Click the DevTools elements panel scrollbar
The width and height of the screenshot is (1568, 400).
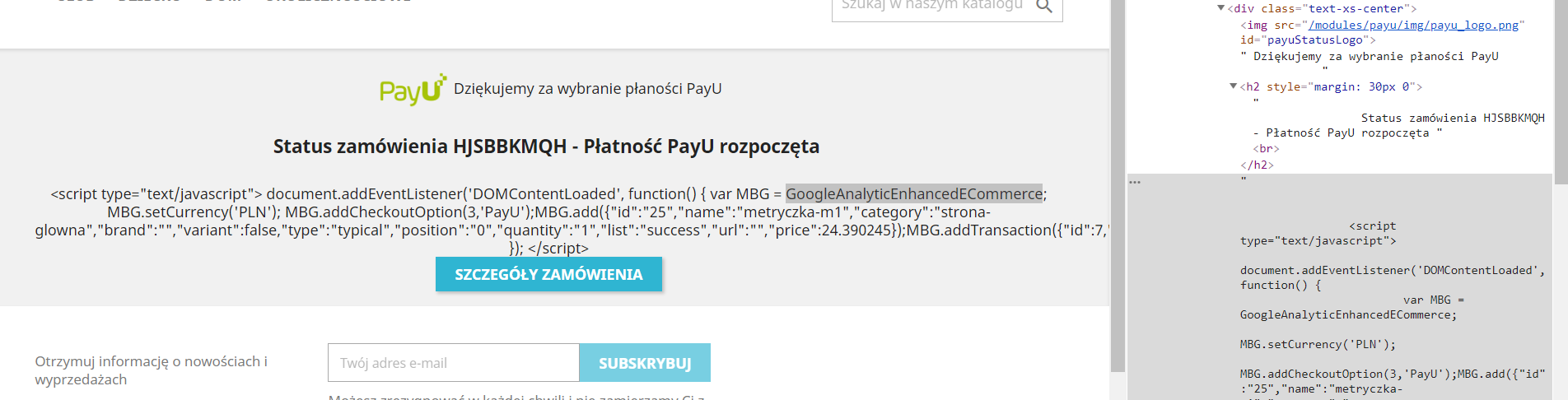[1561, 82]
